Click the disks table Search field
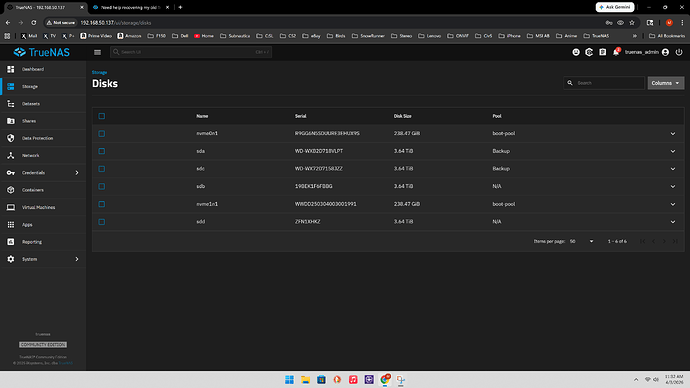This screenshot has height=388, width=690. [x=604, y=83]
